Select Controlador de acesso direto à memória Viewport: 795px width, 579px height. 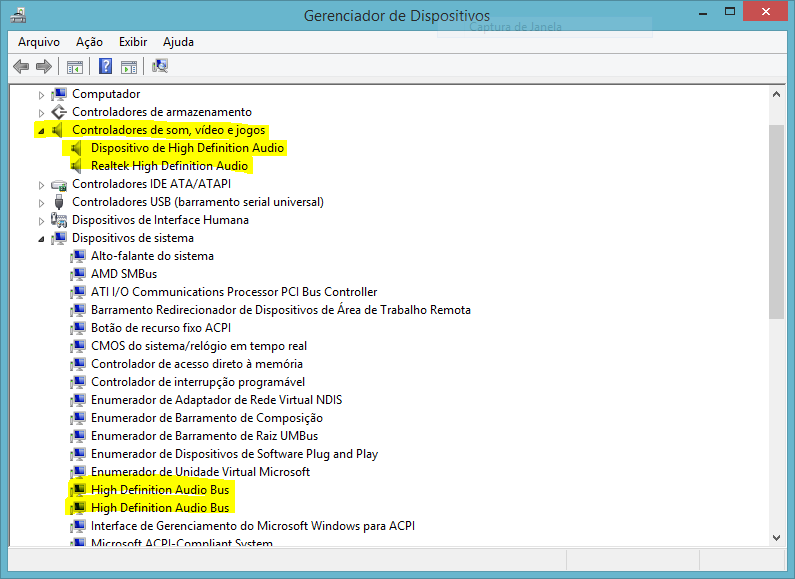[x=197, y=364]
